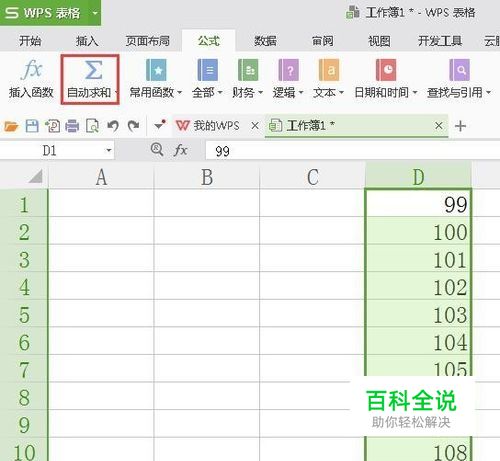Image resolution: width=500 pixels, height=461 pixels.
Task: Click the Name Box showing D1
Action: click(57, 150)
